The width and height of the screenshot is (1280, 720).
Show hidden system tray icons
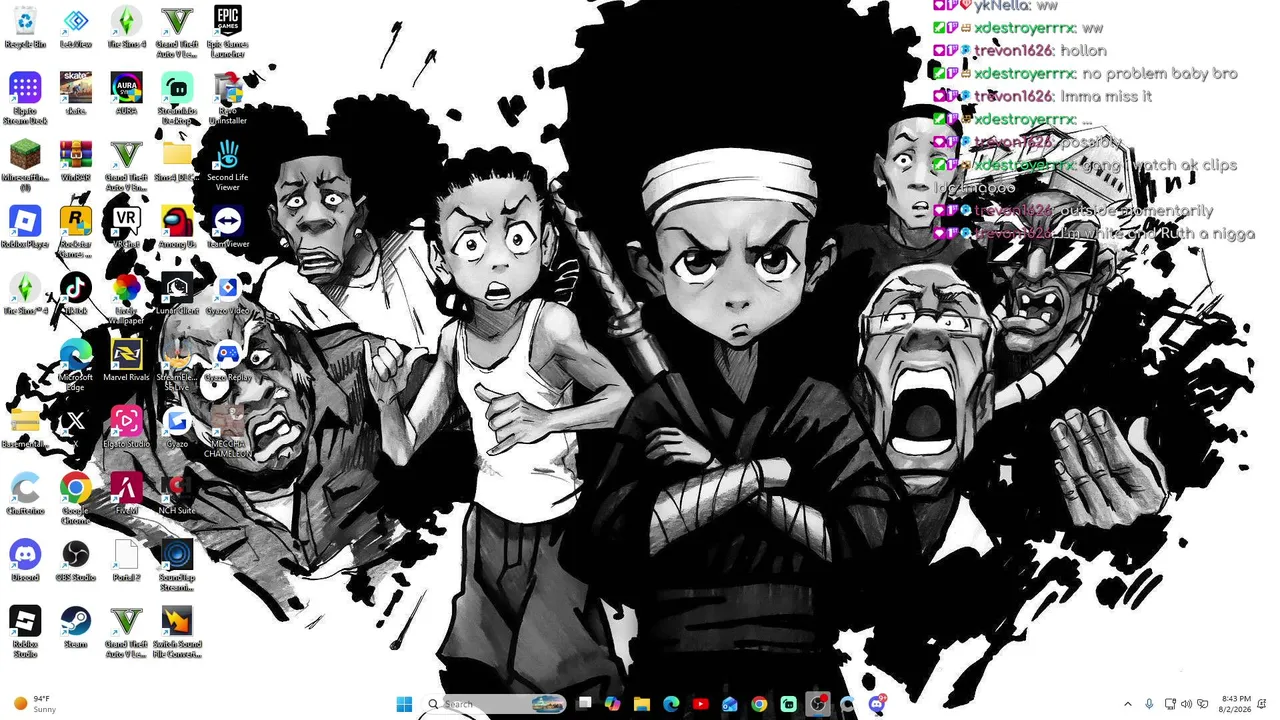point(1128,704)
